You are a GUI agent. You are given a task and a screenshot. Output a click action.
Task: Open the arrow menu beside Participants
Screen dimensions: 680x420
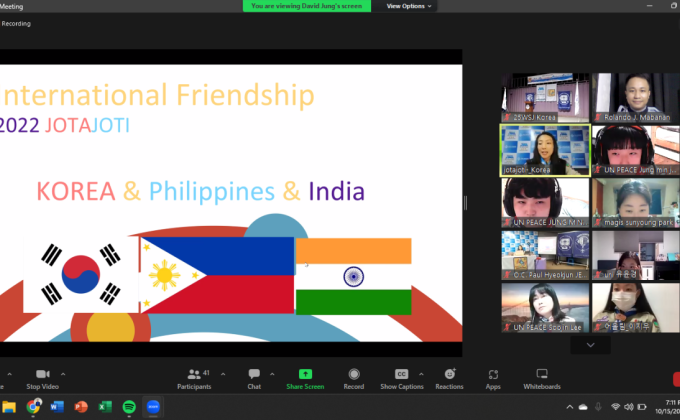point(219,371)
